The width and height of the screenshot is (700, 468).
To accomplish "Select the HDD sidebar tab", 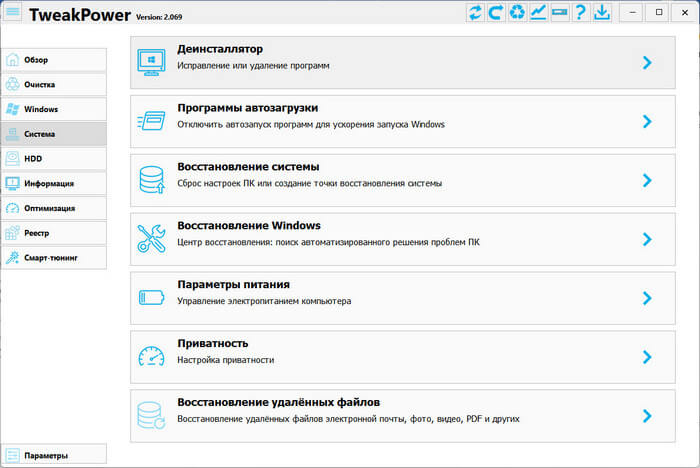I will [53, 159].
